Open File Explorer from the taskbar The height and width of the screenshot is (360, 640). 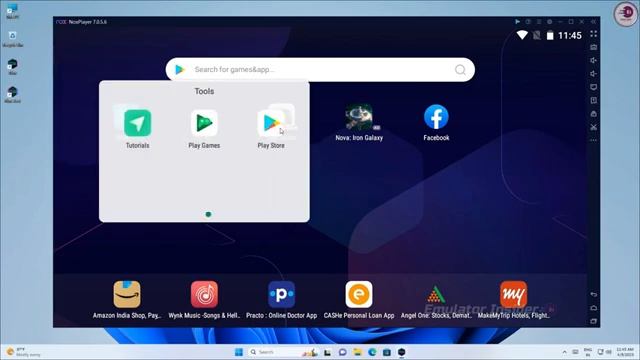click(x=358, y=352)
